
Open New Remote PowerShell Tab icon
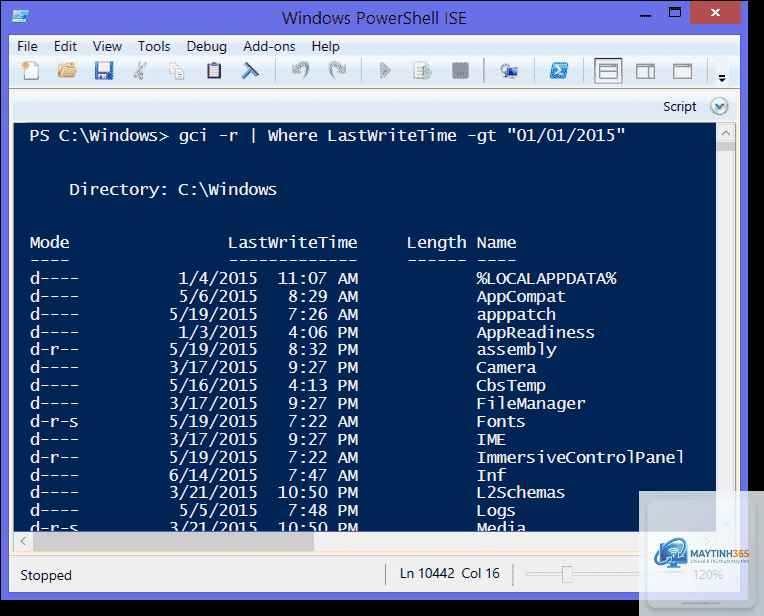(509, 71)
